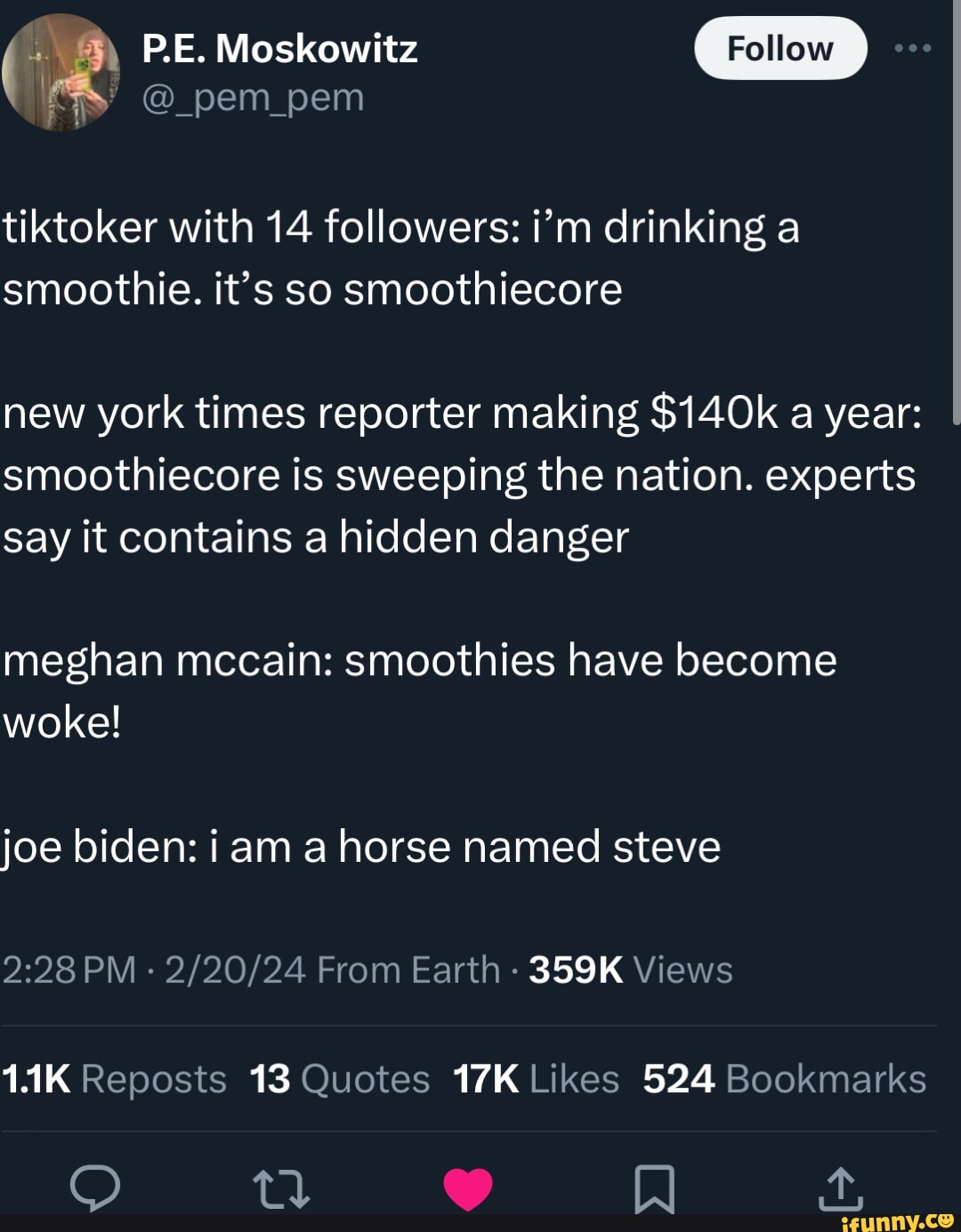Share the tweet via upload icon

[x=841, y=1188]
